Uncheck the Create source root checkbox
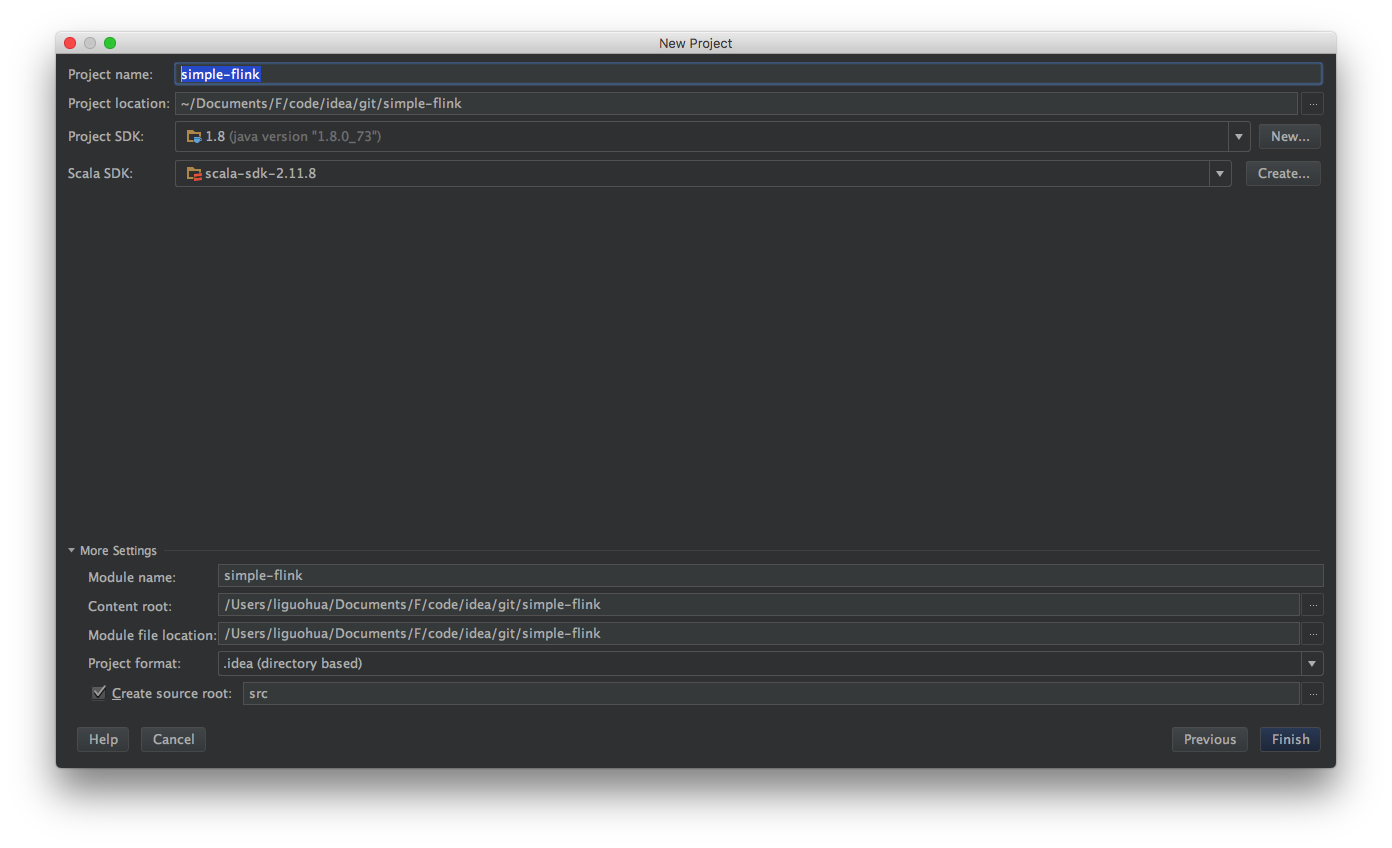The width and height of the screenshot is (1392, 848). (x=98, y=693)
